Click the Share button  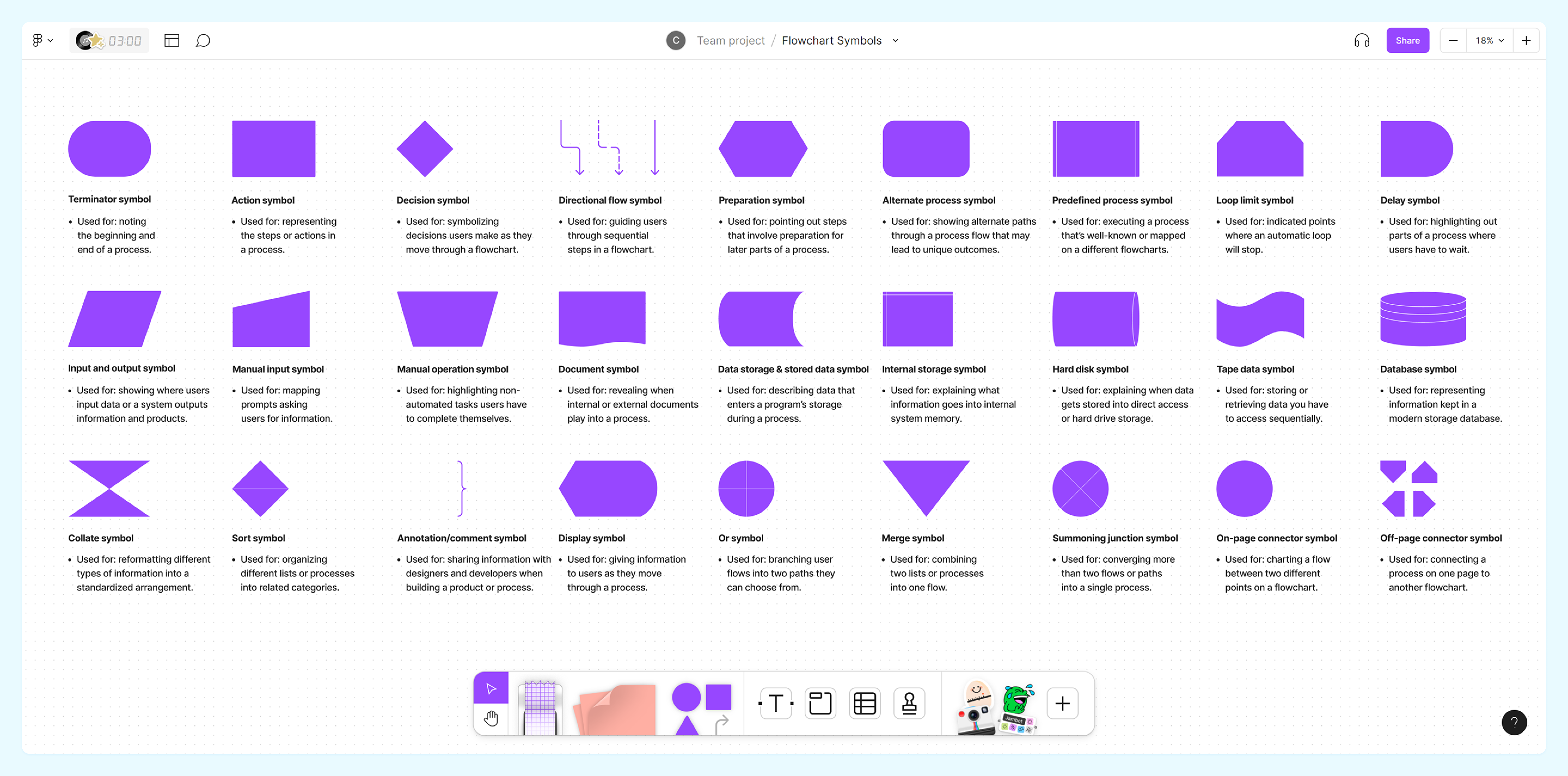(x=1407, y=41)
